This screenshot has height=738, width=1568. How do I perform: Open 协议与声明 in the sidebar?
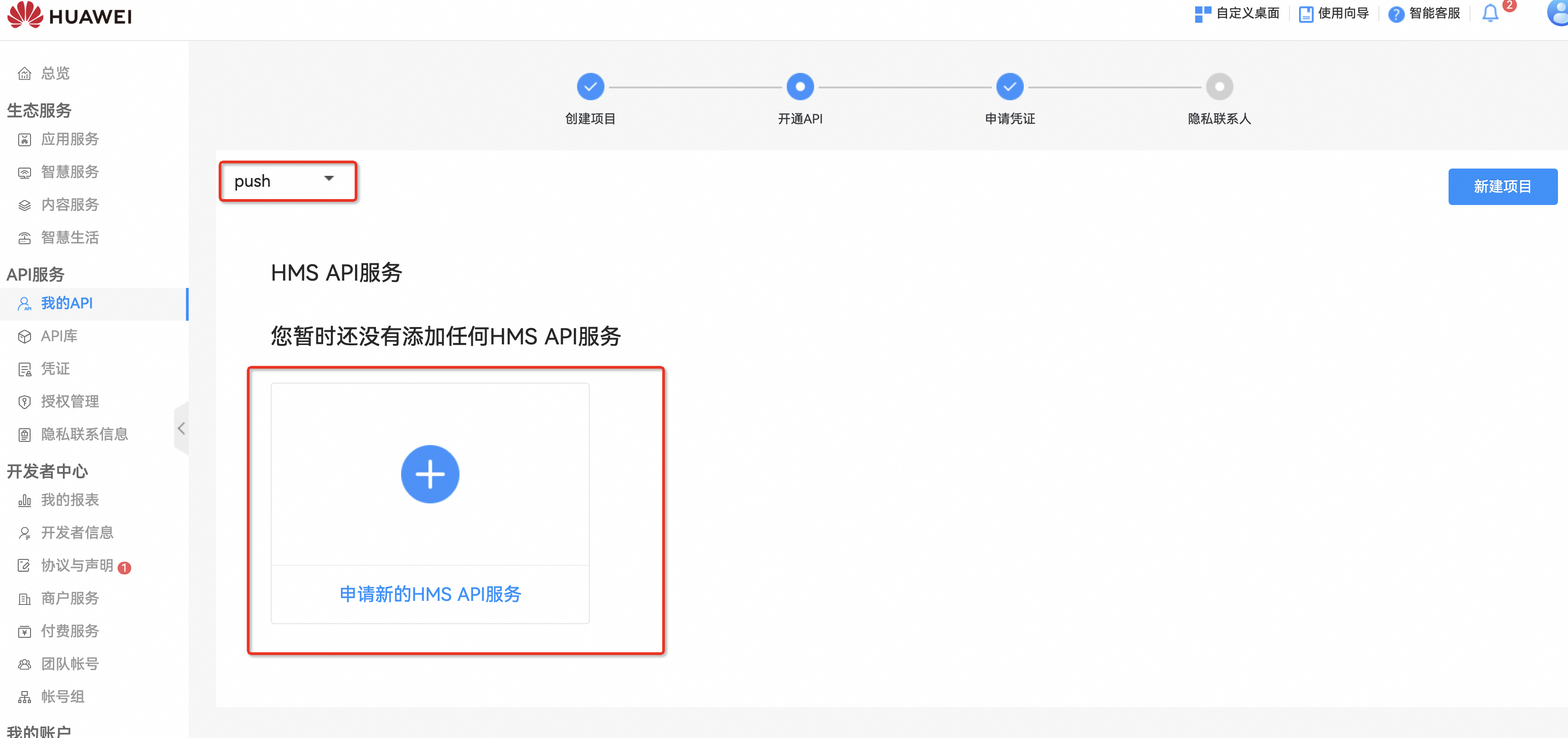point(77,566)
